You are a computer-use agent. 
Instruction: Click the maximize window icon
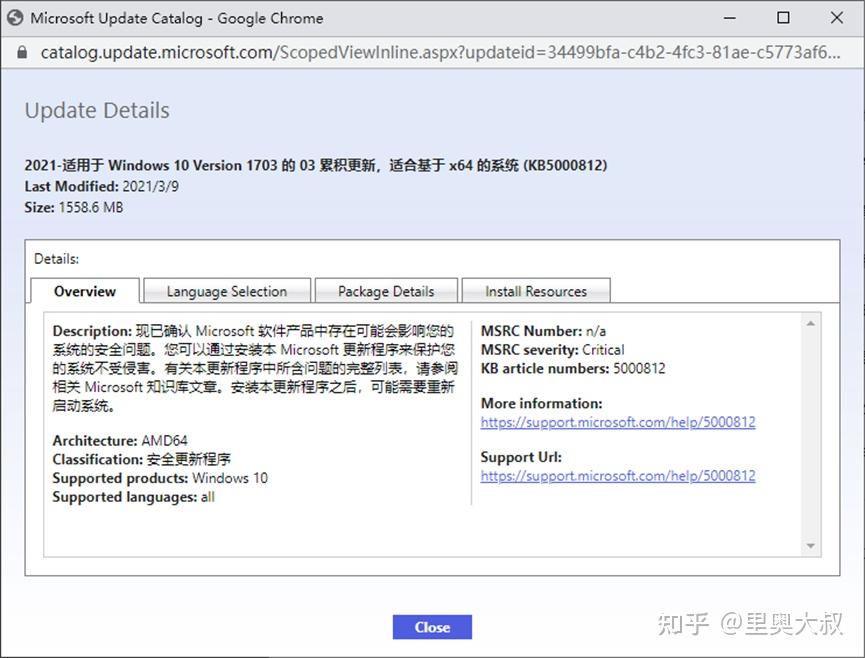click(784, 17)
